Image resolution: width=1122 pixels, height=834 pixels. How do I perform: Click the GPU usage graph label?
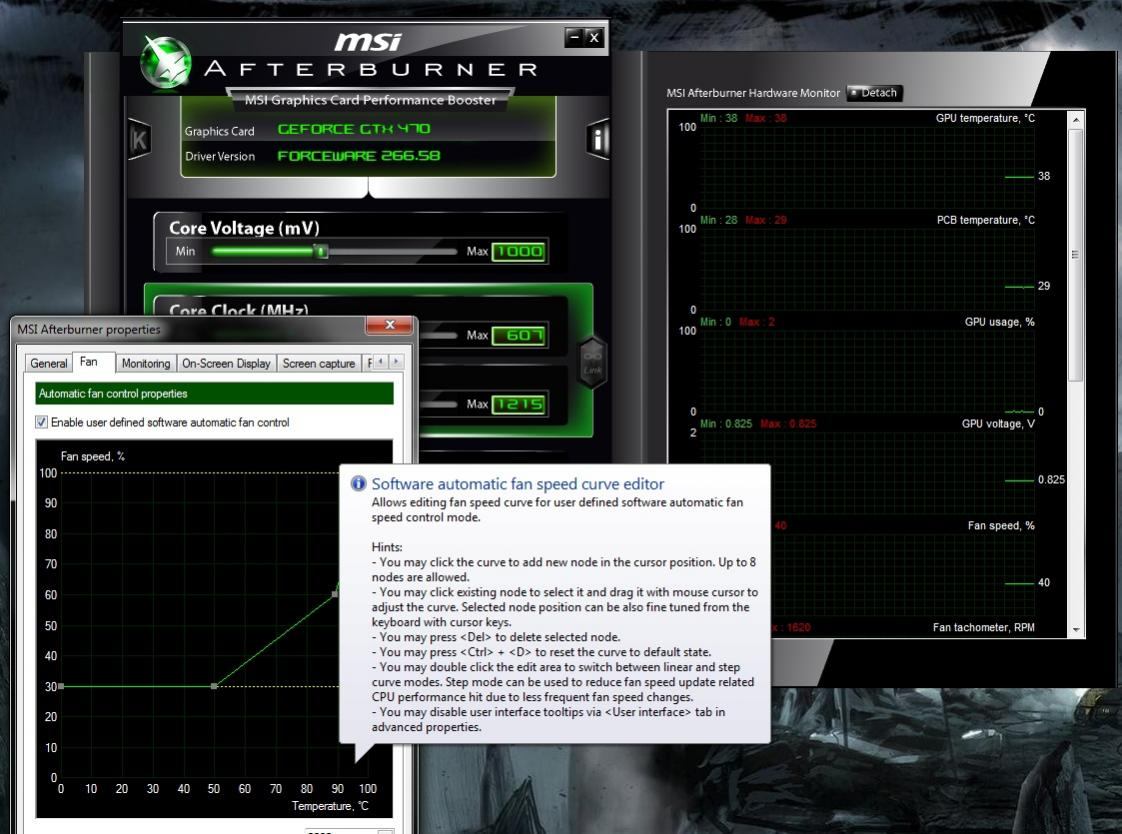(x=999, y=322)
